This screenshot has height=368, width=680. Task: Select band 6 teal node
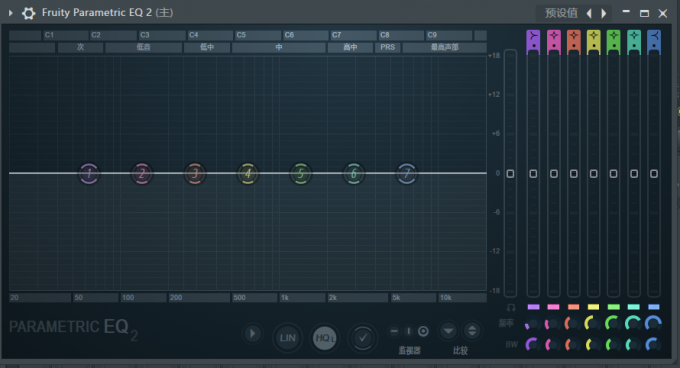coord(353,174)
